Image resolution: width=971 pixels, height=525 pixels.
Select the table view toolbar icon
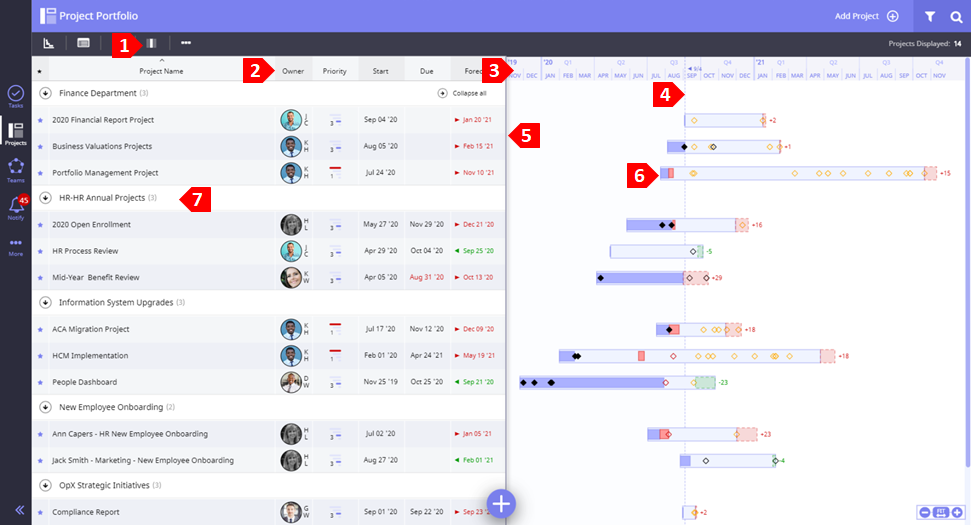tap(83, 43)
